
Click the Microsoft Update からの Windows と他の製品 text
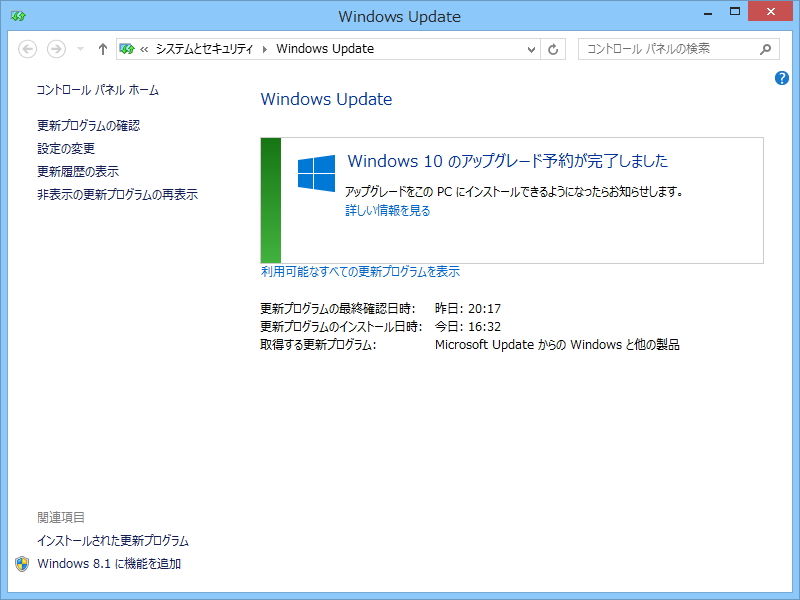557,345
